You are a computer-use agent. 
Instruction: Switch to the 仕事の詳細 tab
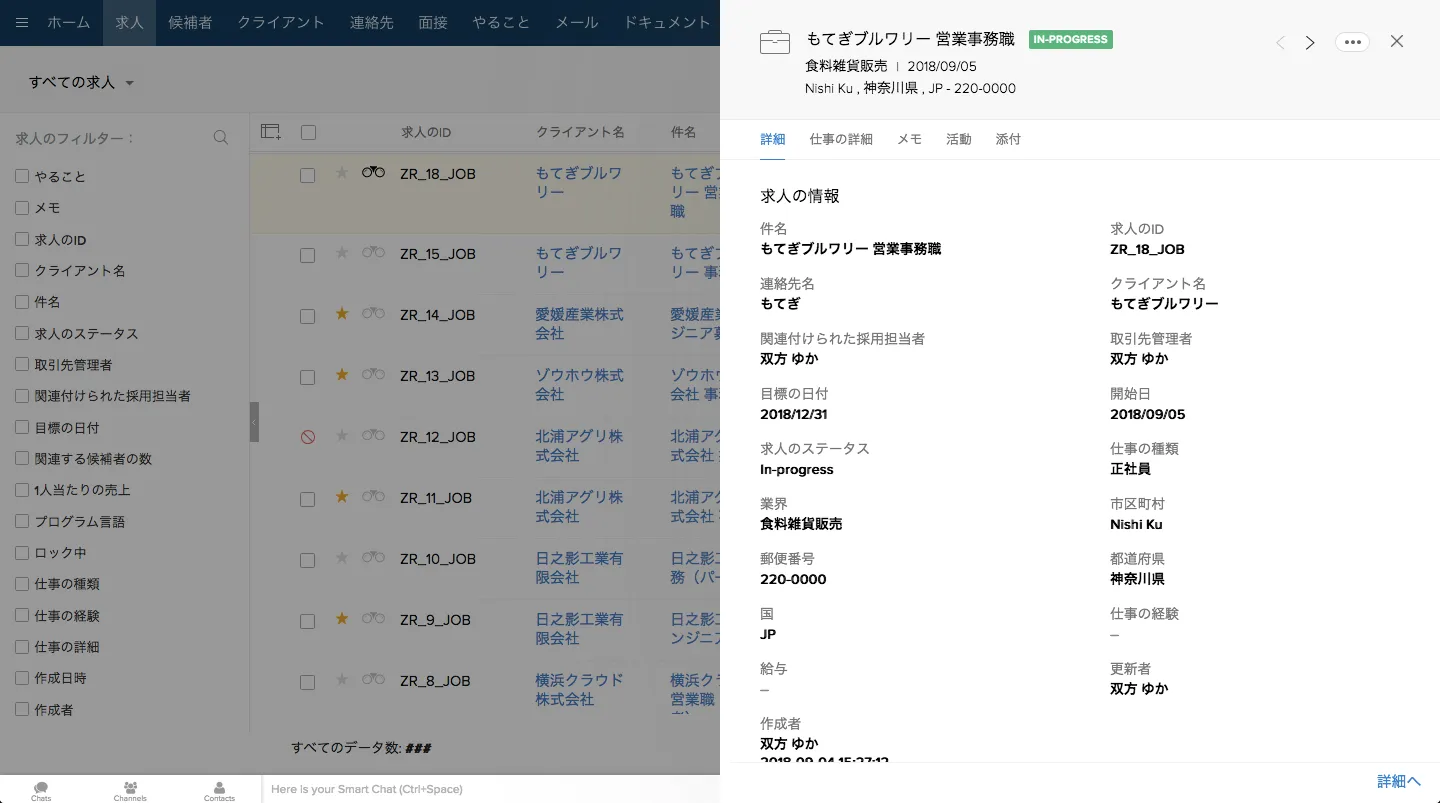click(841, 140)
